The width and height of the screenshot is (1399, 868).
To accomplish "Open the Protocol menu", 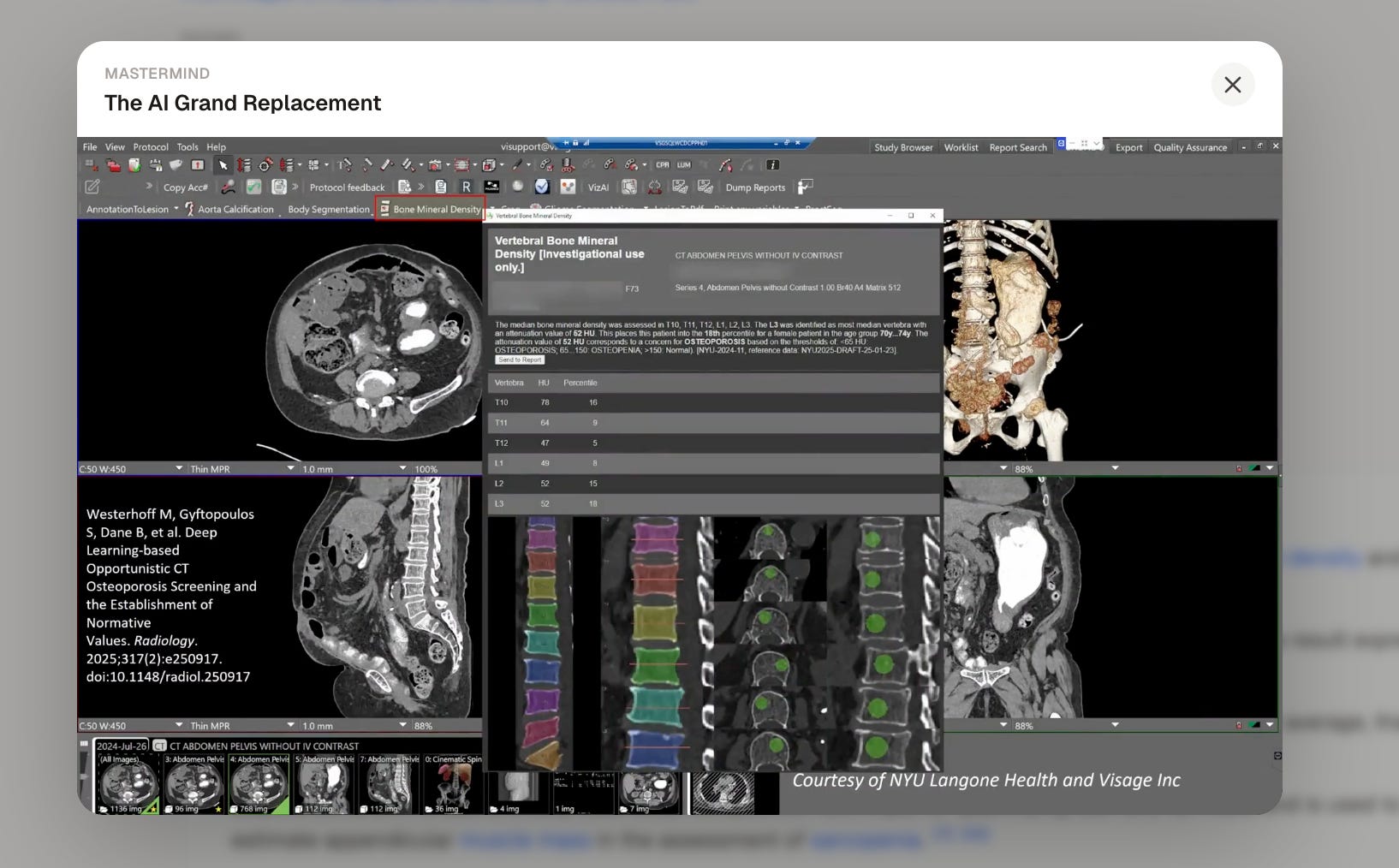I will click(151, 147).
